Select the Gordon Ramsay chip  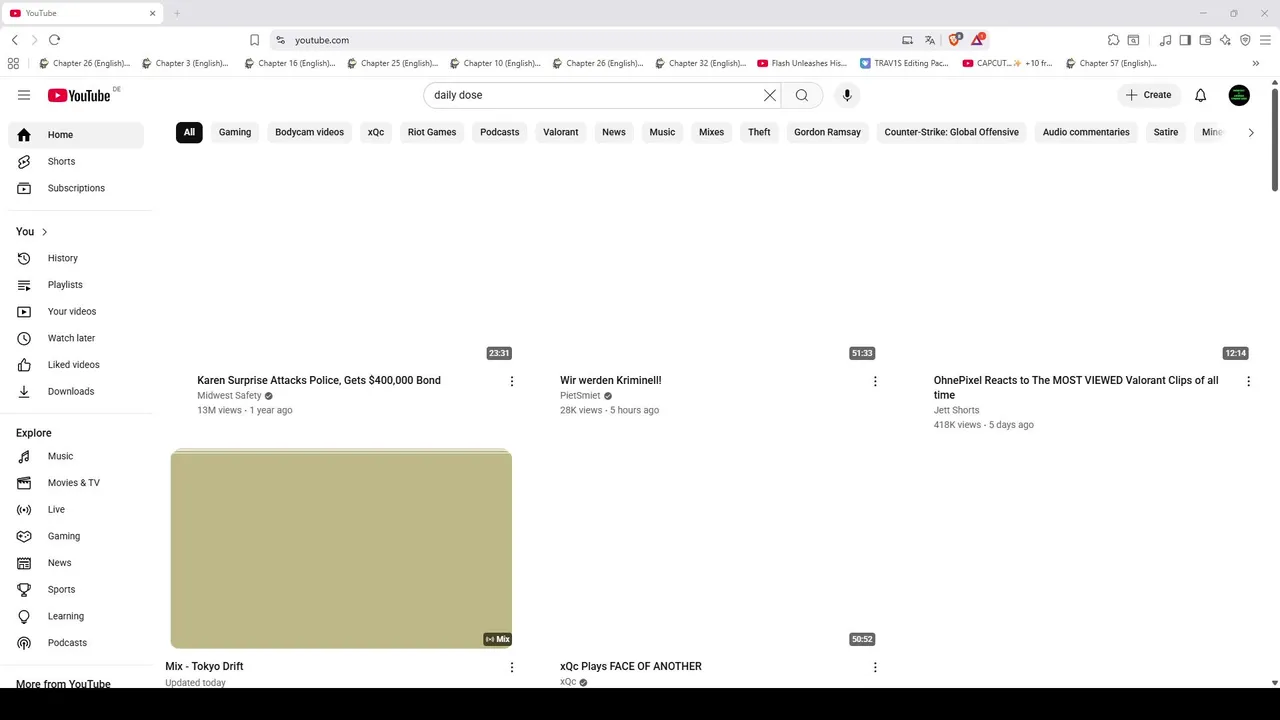pyautogui.click(x=827, y=132)
